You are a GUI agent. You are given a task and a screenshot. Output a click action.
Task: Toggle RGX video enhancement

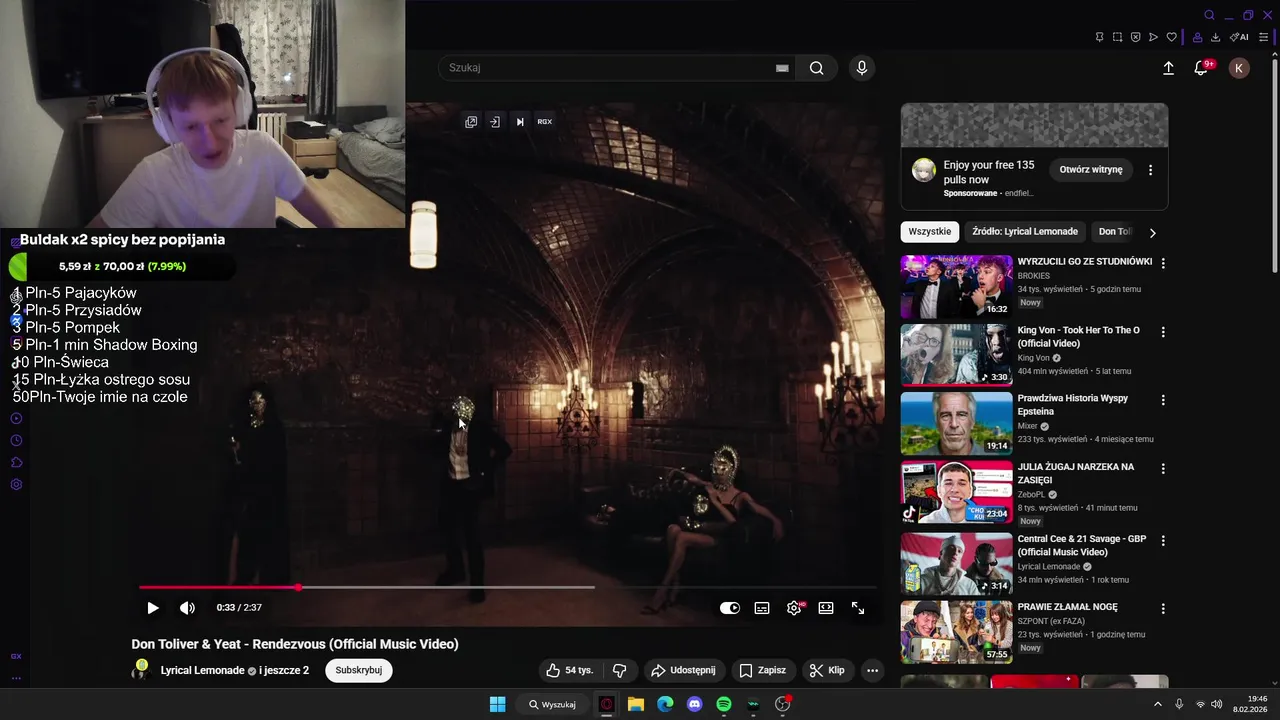(545, 122)
